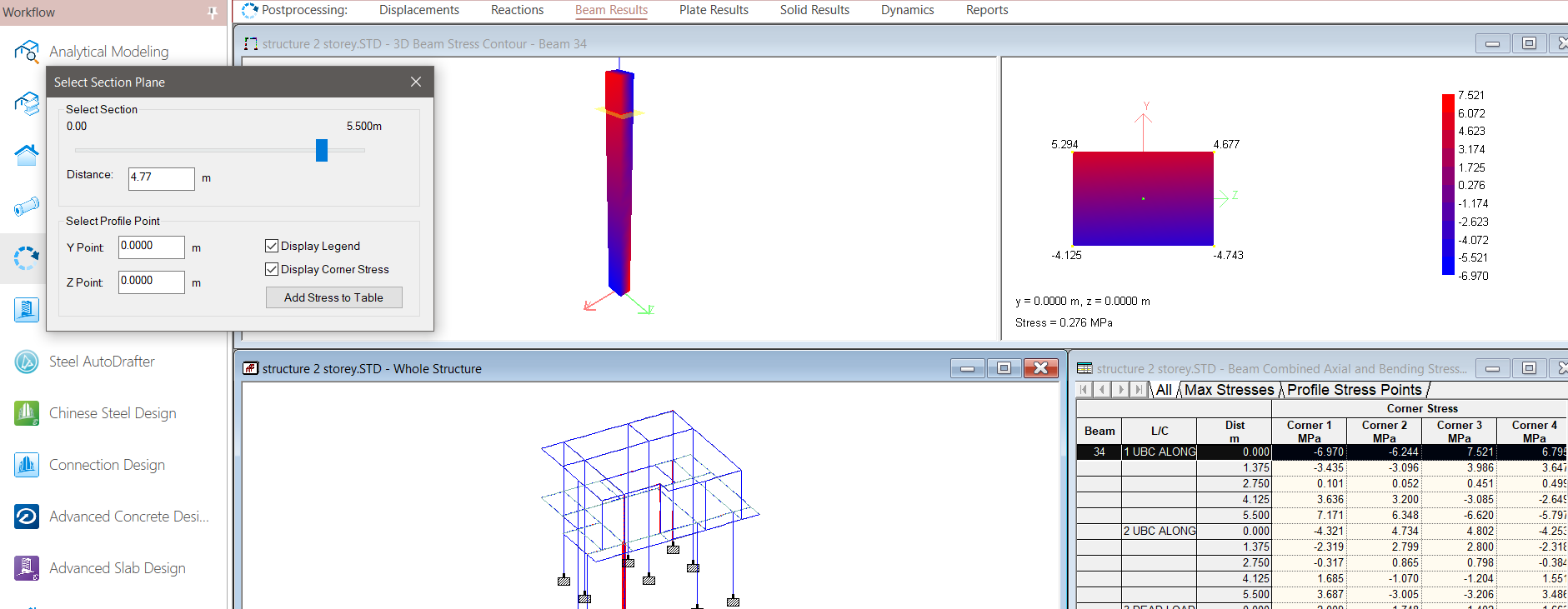The image size is (1568, 609).
Task: Open the Chinese Steel Design icon
Action: (x=27, y=413)
